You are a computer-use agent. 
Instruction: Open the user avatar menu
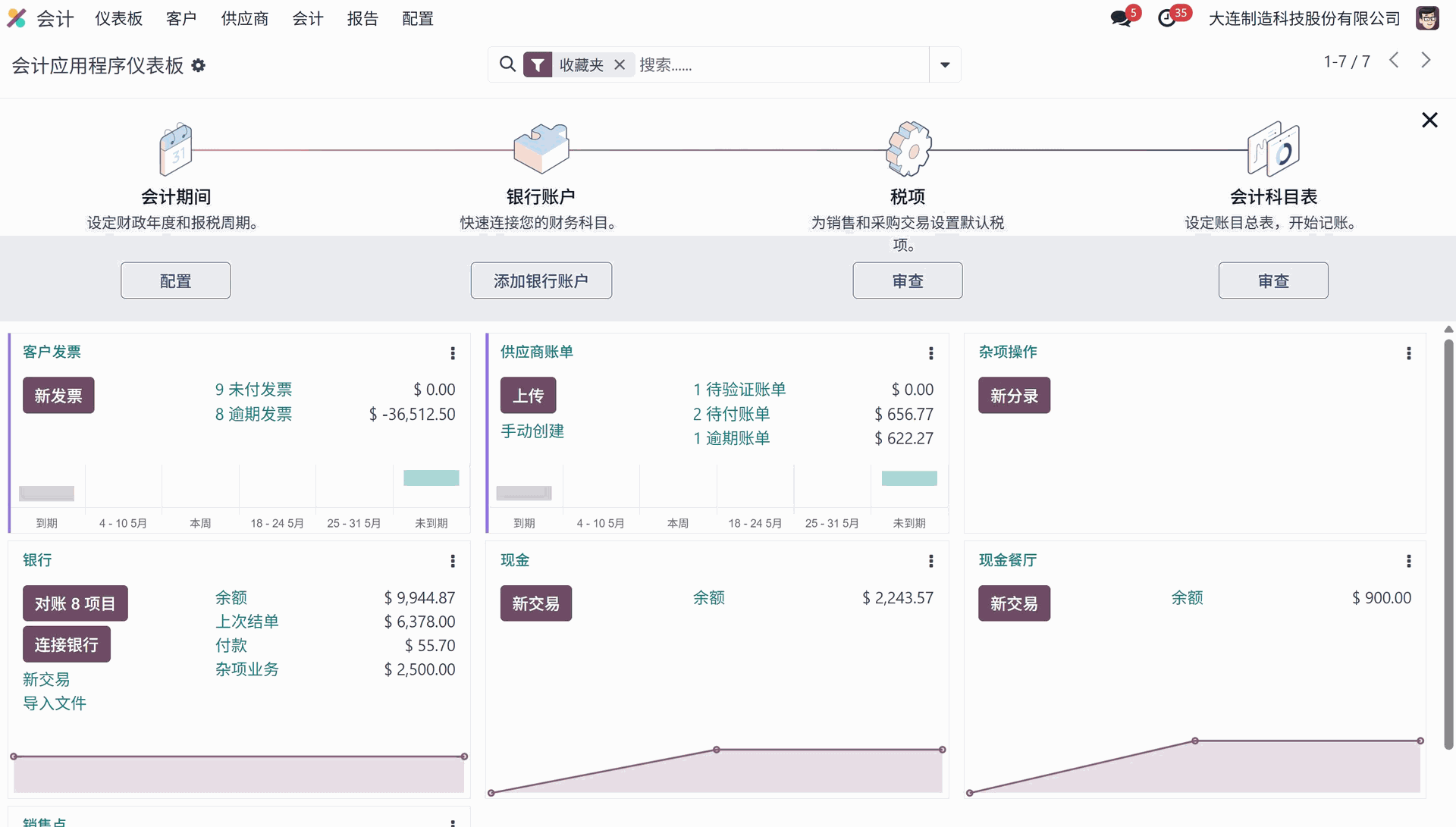[x=1426, y=18]
